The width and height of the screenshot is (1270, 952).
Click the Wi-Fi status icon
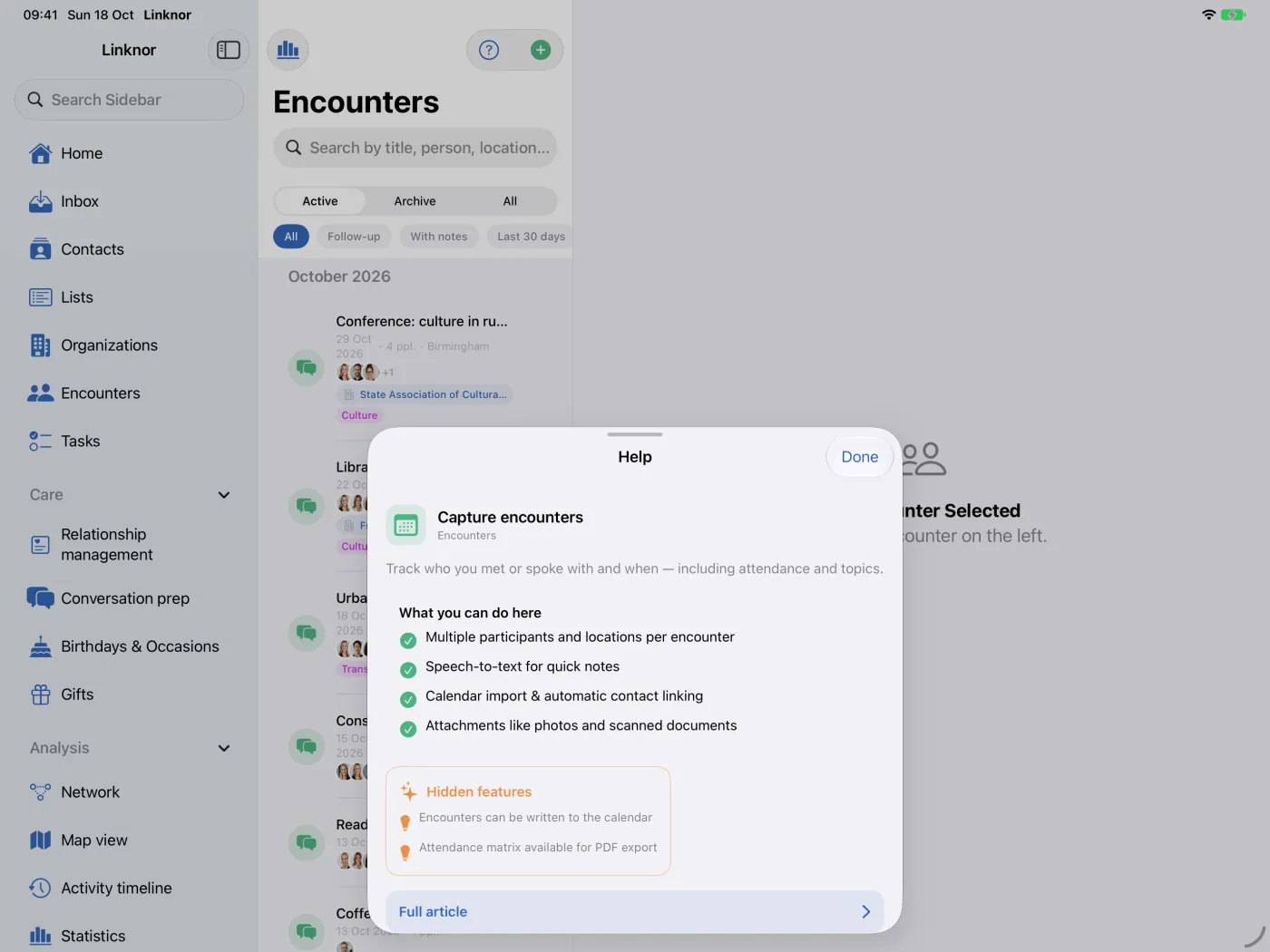[x=1208, y=15]
